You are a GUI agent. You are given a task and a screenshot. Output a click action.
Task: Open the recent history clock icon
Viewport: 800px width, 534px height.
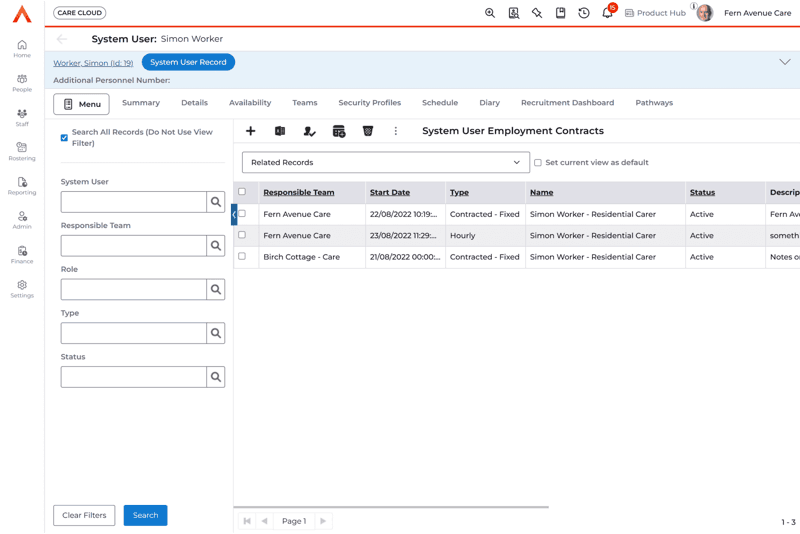click(584, 13)
